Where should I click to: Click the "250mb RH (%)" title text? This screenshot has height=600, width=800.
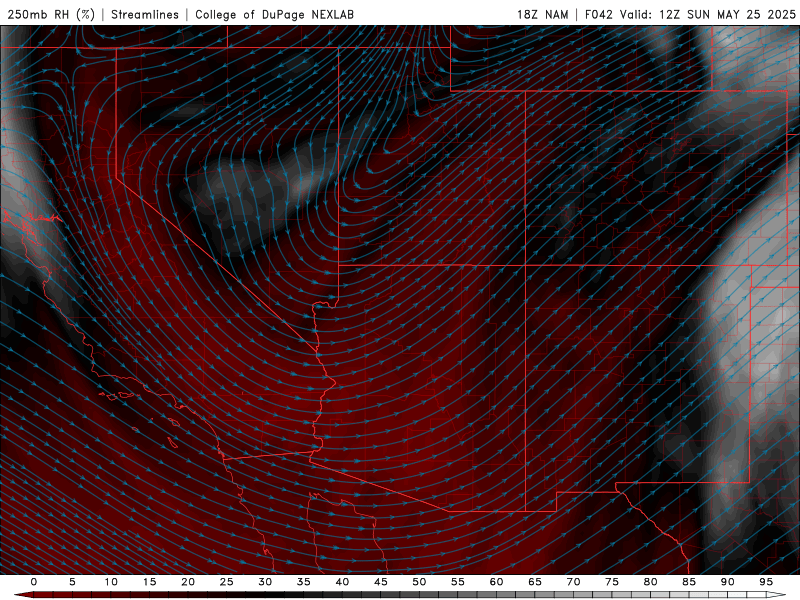click(51, 14)
